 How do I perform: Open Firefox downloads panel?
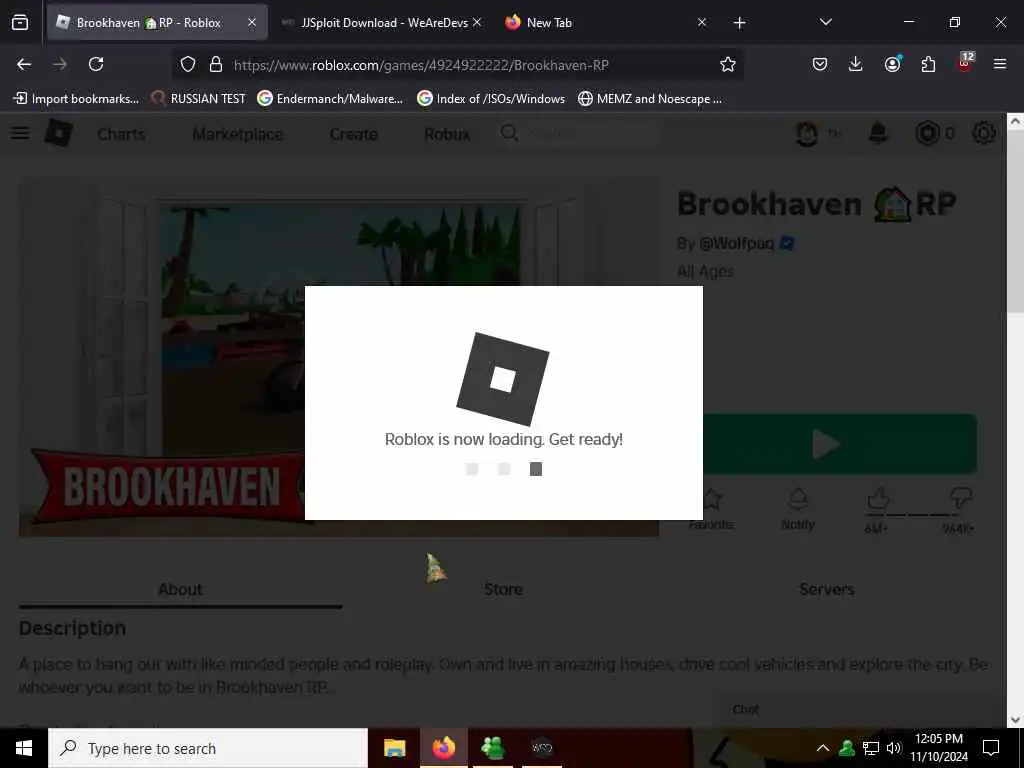click(x=856, y=64)
